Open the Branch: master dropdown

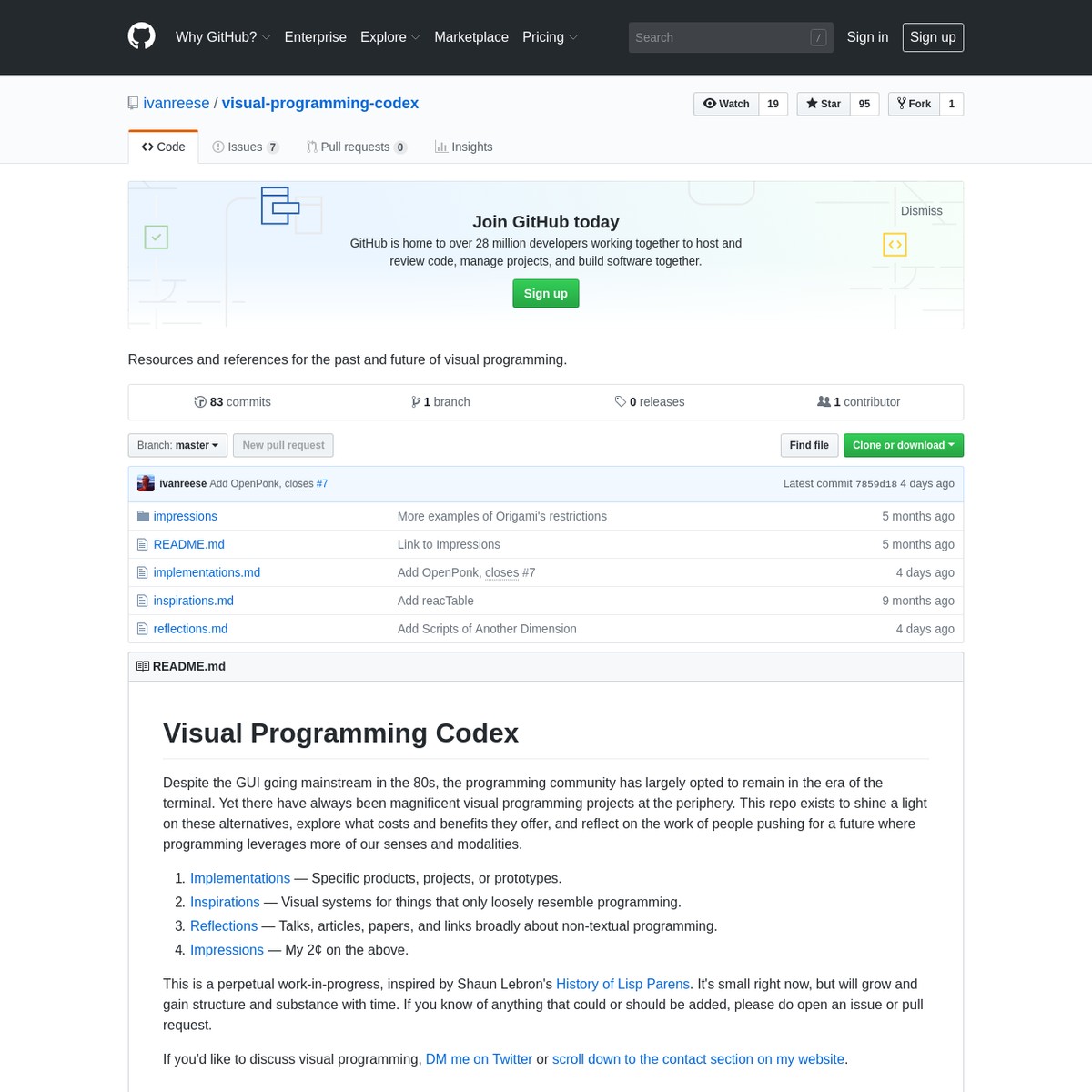pos(177,445)
